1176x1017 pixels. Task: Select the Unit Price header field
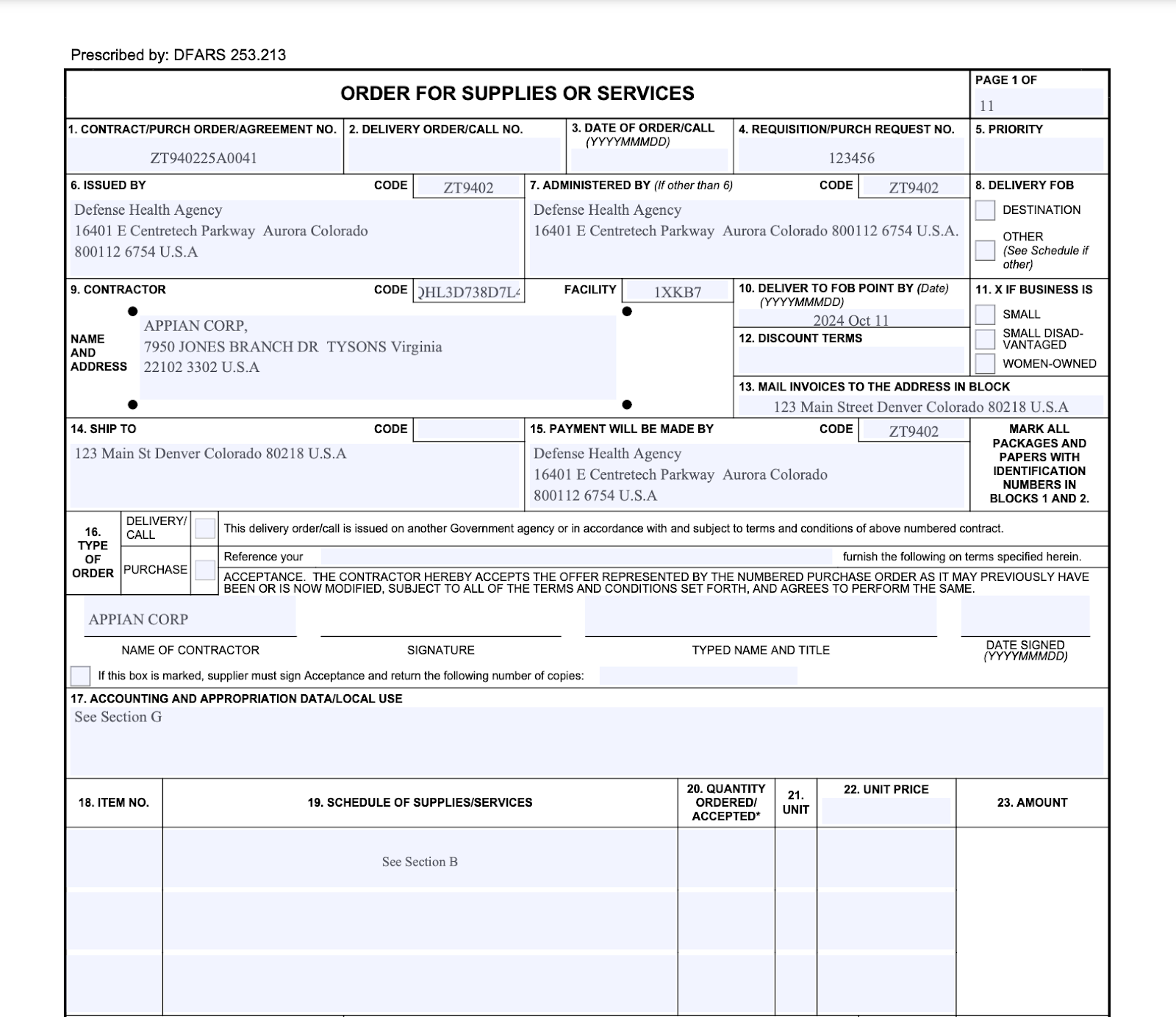point(886,811)
